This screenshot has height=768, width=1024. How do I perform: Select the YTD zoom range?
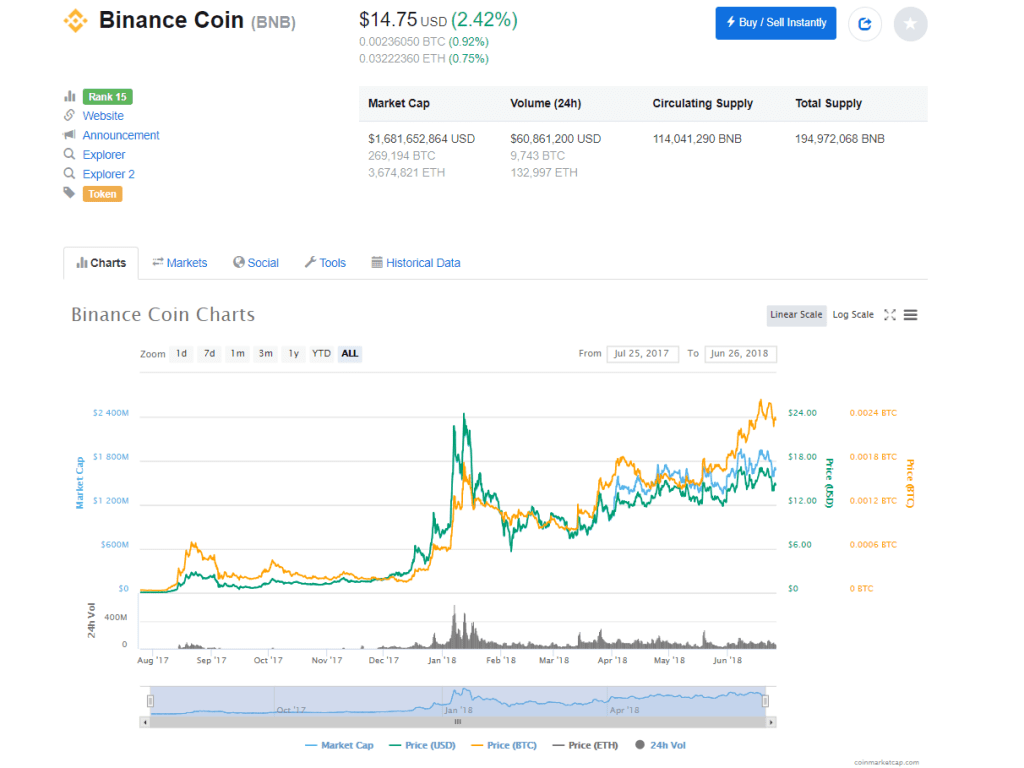(321, 354)
